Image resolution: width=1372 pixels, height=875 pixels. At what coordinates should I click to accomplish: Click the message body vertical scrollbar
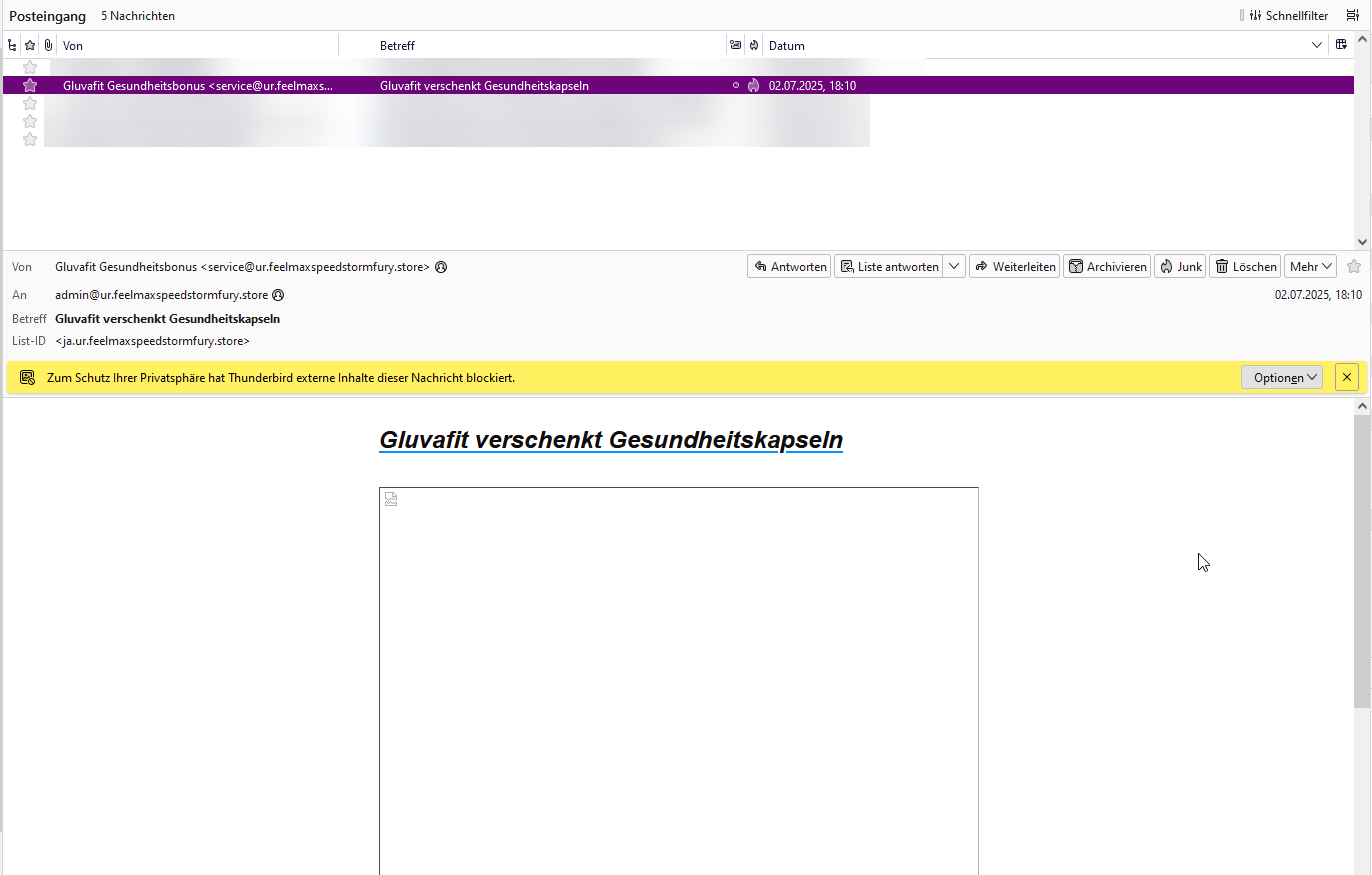point(1362,560)
